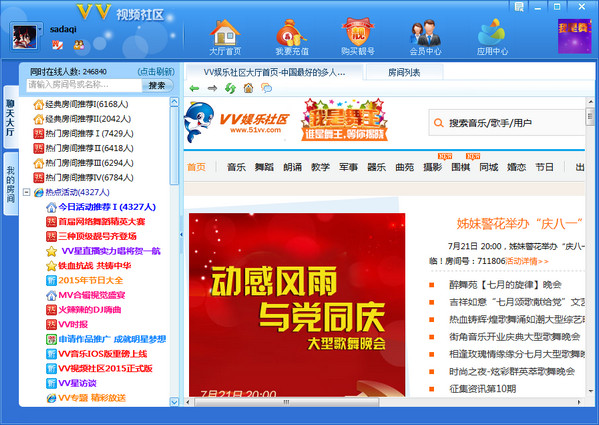The height and width of the screenshot is (425, 599).
Task: Click room list scroll-up arrow
Action: click(174, 102)
